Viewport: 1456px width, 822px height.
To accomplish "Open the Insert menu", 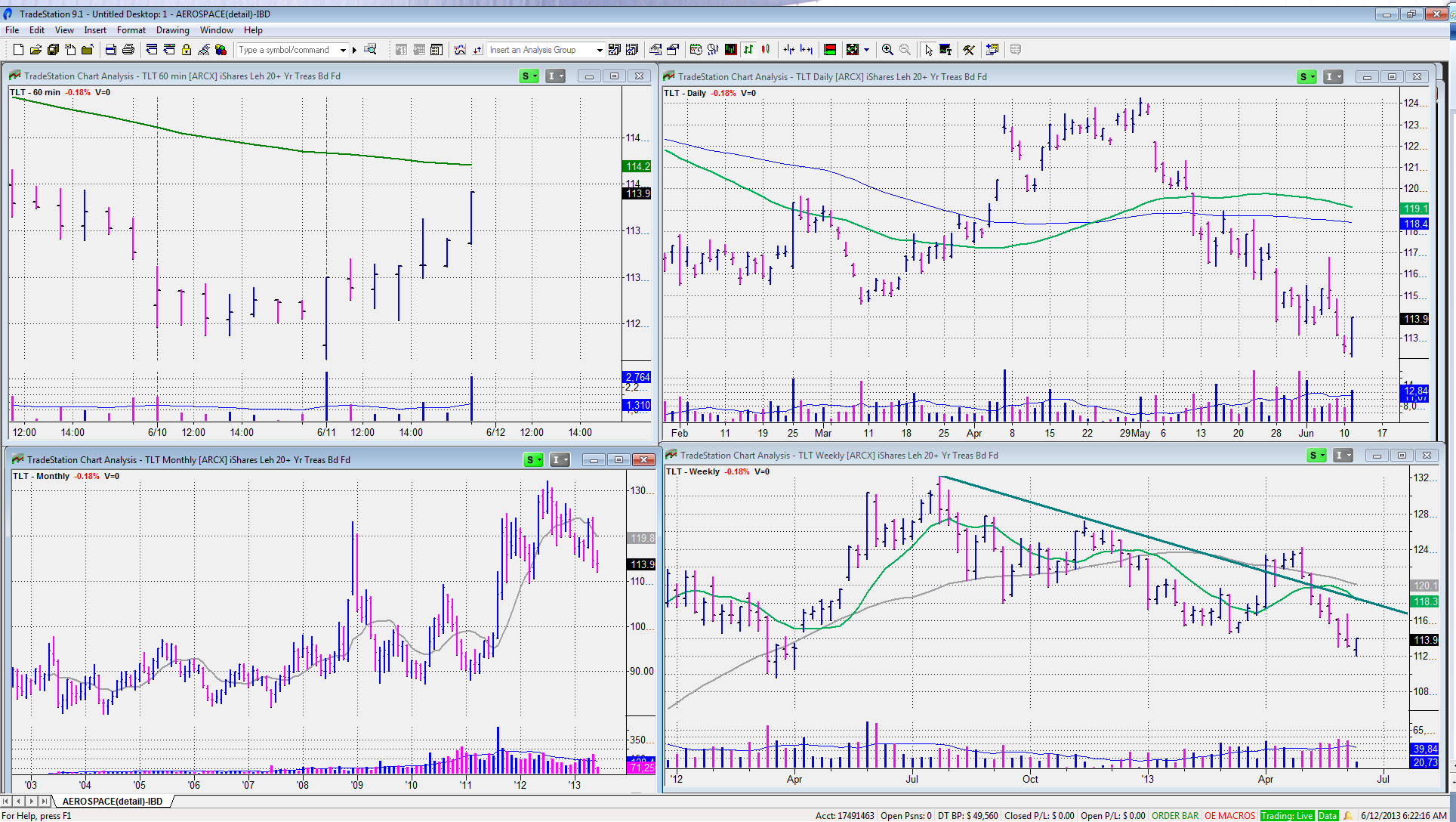I will (x=95, y=30).
